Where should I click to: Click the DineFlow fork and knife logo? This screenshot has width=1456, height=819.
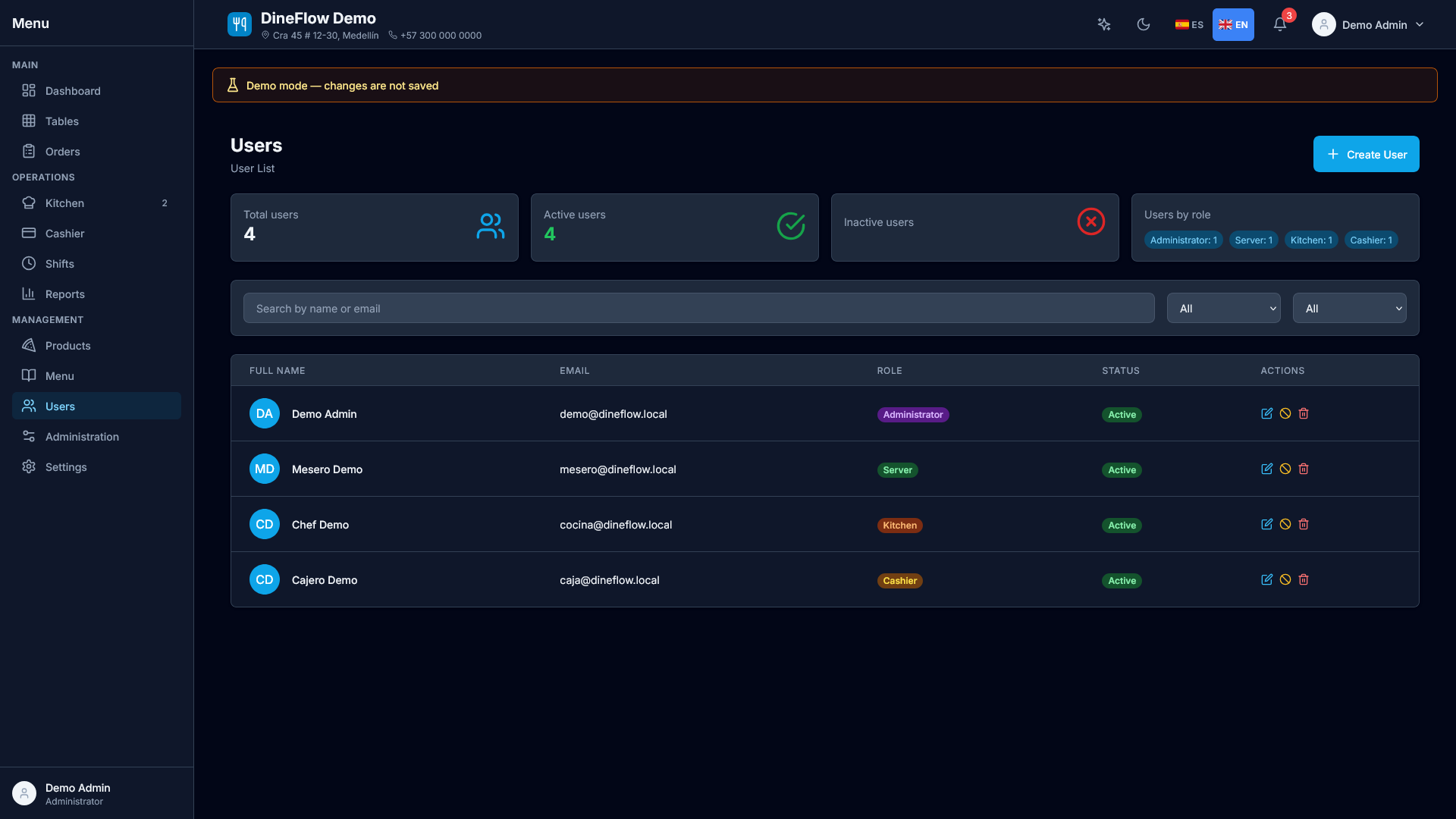240,24
